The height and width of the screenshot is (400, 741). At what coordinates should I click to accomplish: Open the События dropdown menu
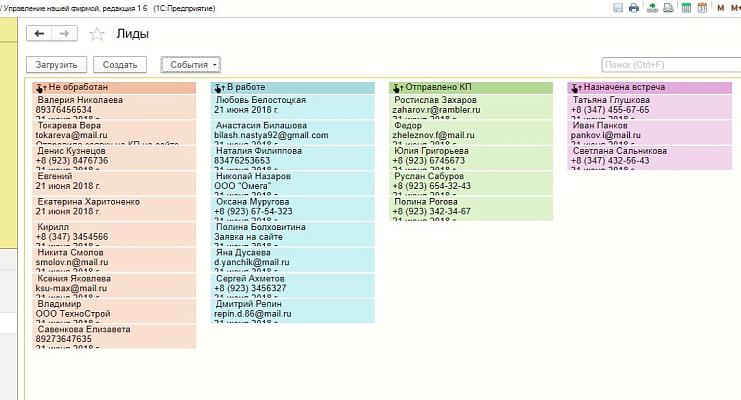tap(190, 64)
